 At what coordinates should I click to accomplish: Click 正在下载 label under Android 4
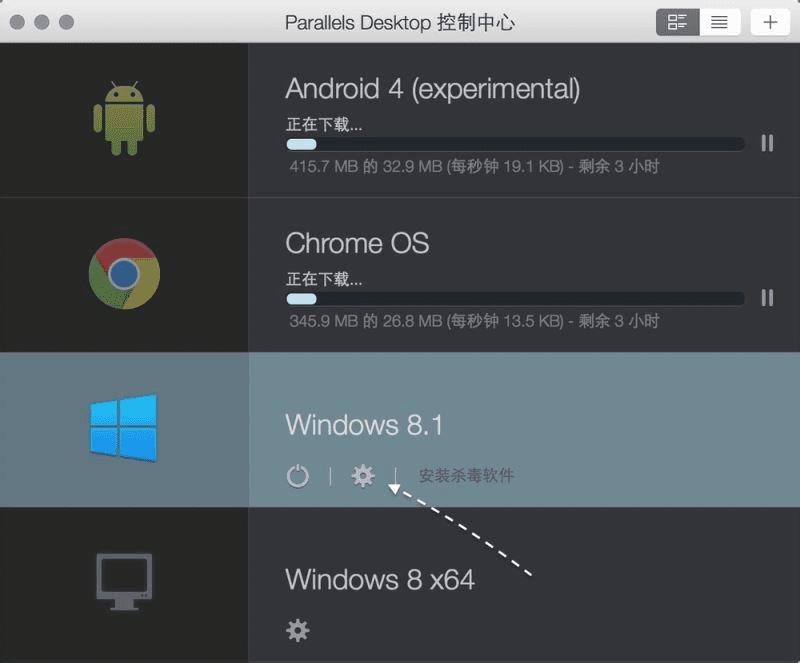pos(324,124)
